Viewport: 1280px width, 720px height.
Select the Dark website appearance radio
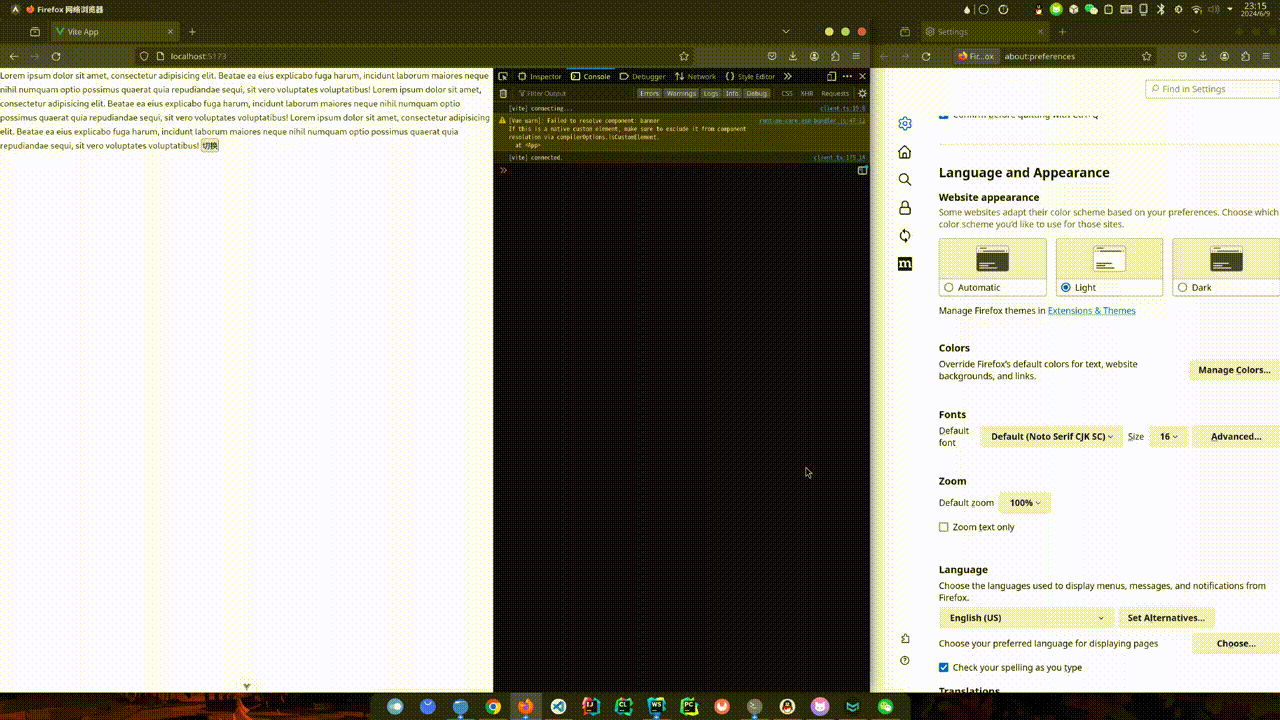click(1182, 288)
